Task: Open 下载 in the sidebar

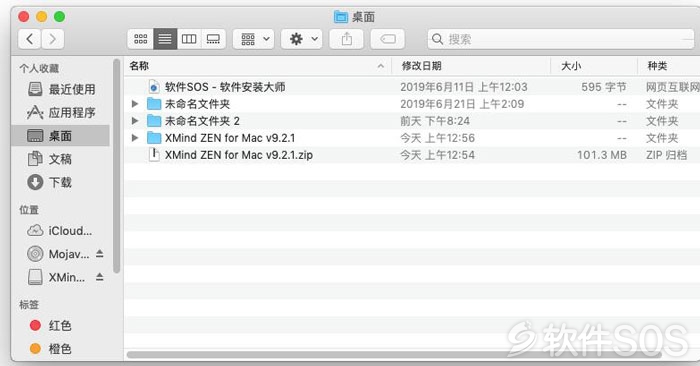Action: [x=61, y=182]
